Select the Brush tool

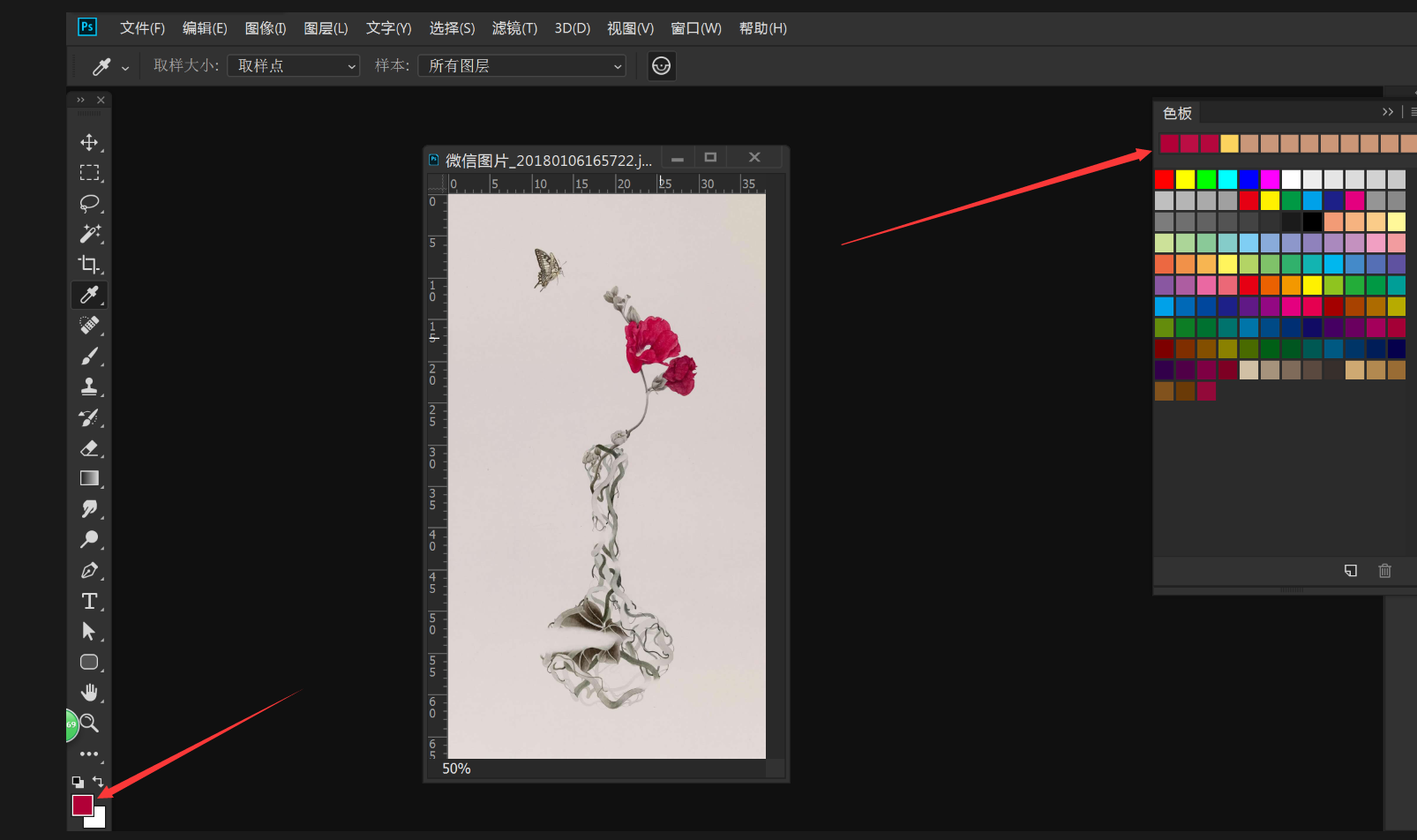[89, 356]
